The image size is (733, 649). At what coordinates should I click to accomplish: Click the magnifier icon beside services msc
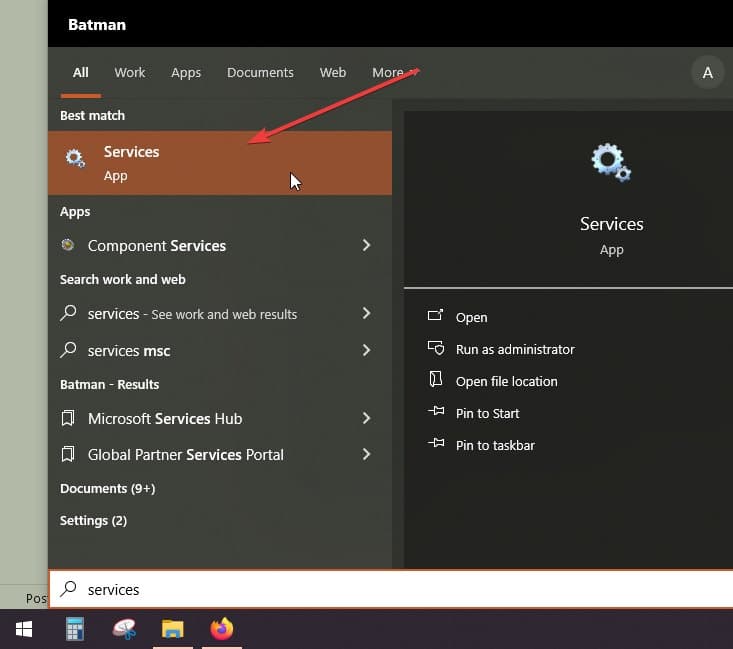[x=68, y=350]
